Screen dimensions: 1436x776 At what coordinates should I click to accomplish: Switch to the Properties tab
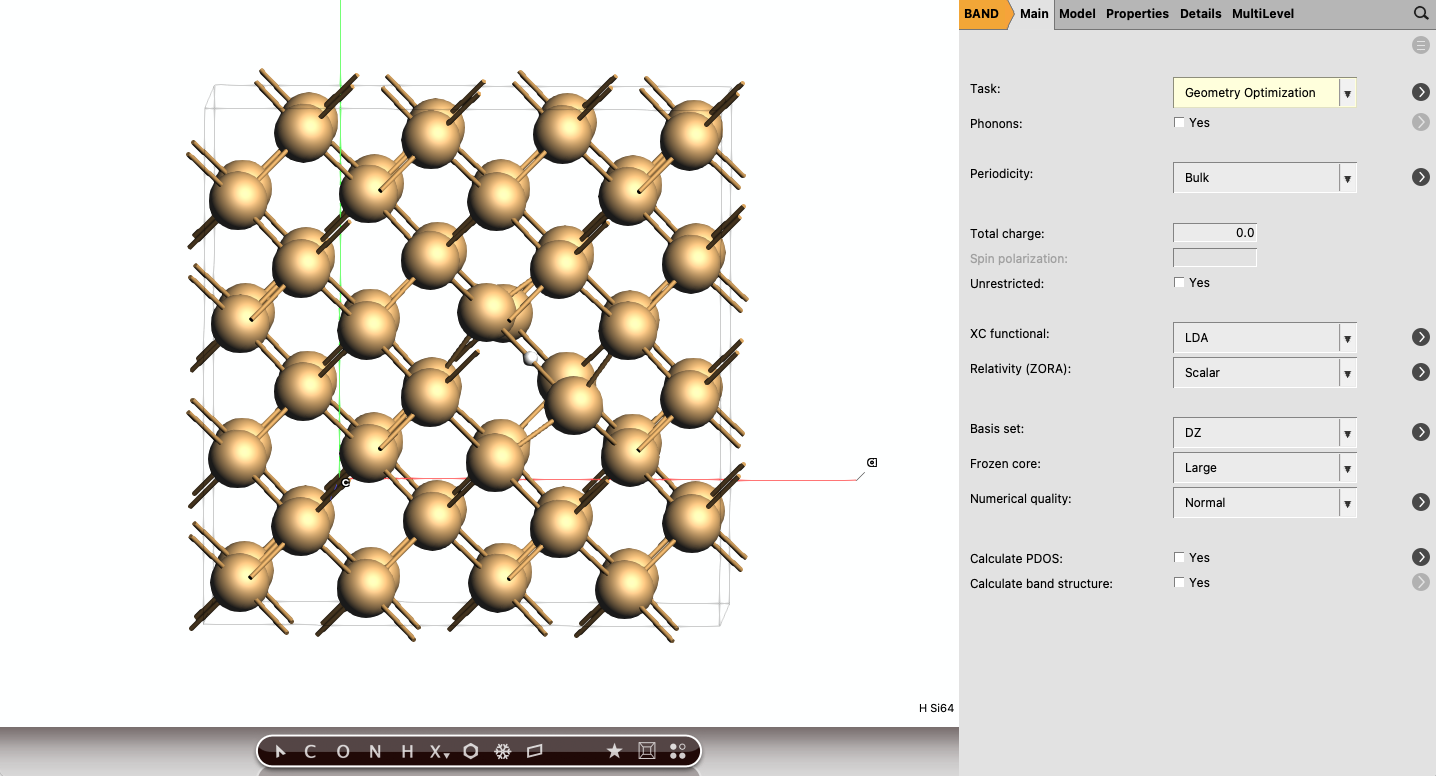point(1137,13)
